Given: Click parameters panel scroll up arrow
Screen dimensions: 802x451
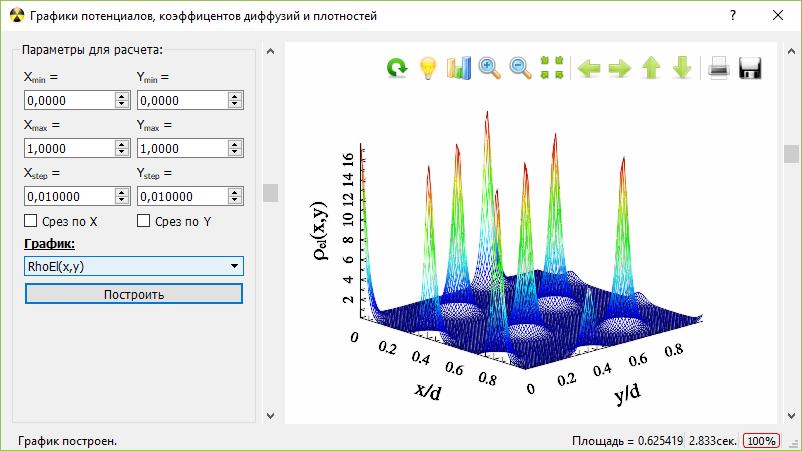Looking at the screenshot, I should pyautogui.click(x=271, y=51).
